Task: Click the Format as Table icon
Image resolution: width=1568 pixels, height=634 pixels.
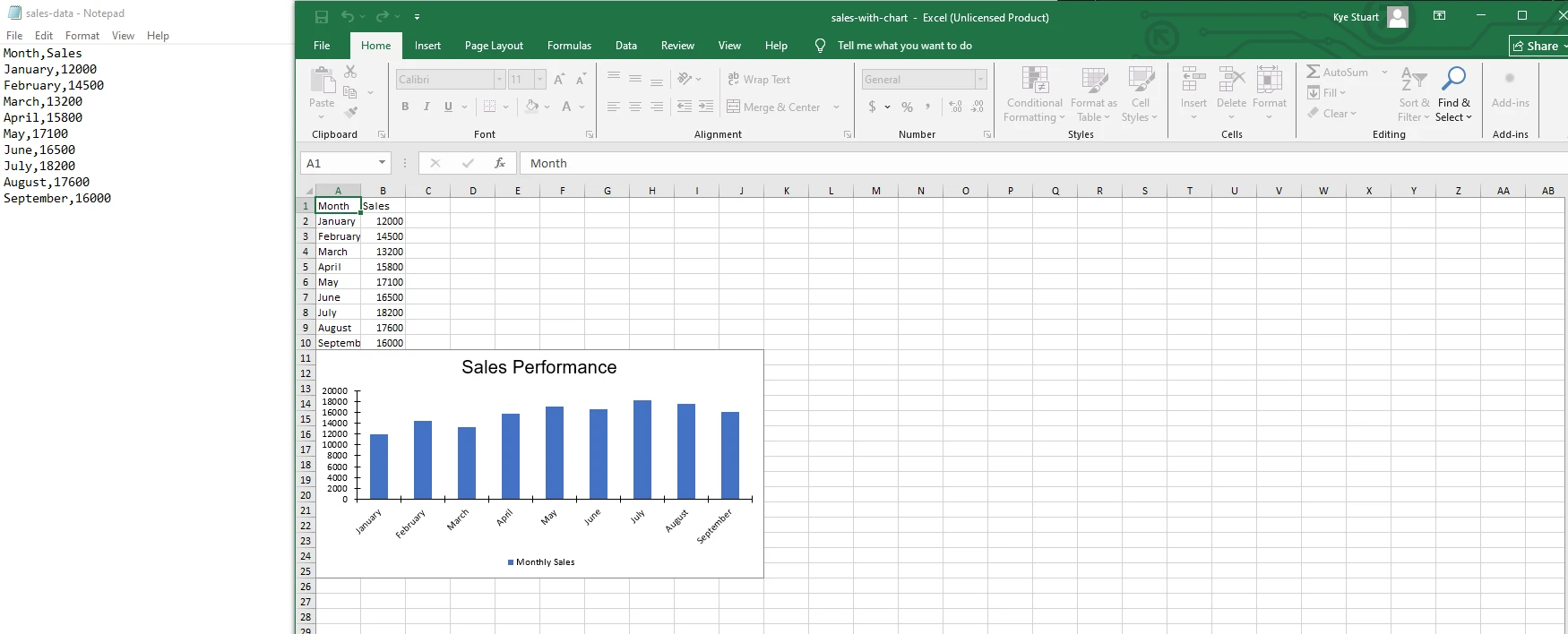Action: [x=1094, y=95]
